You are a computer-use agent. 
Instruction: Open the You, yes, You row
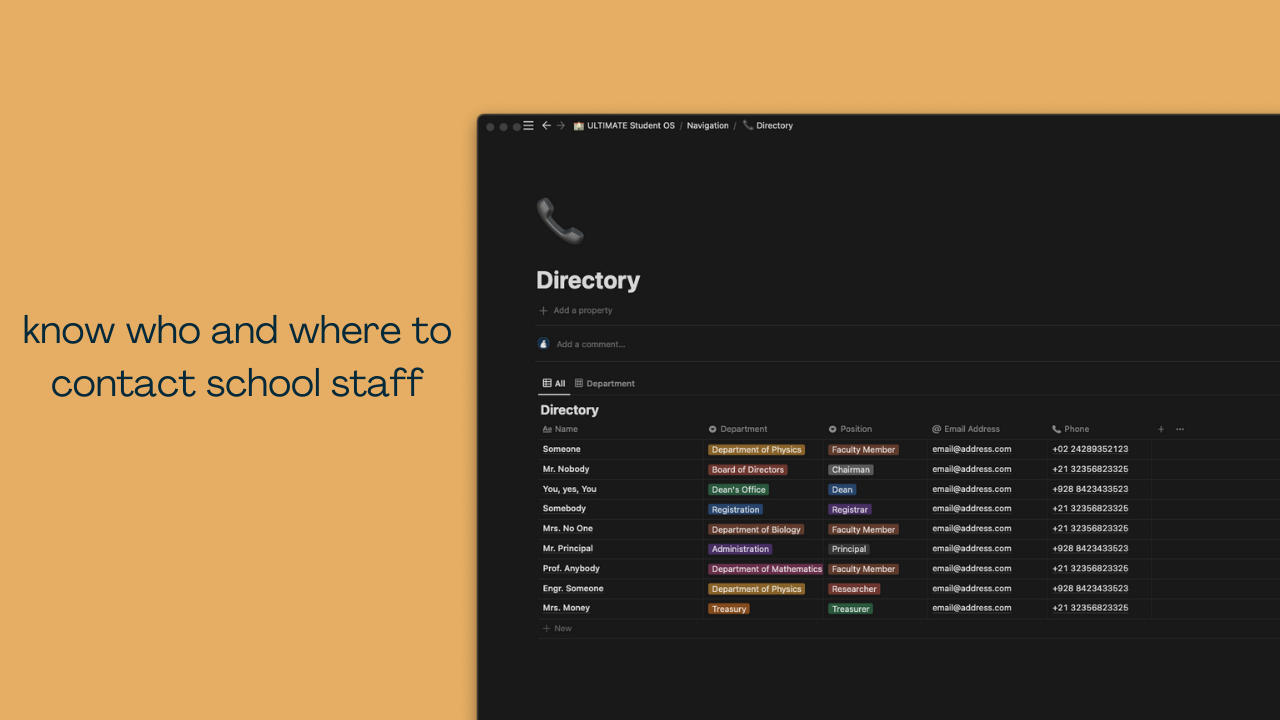pyautogui.click(x=570, y=489)
